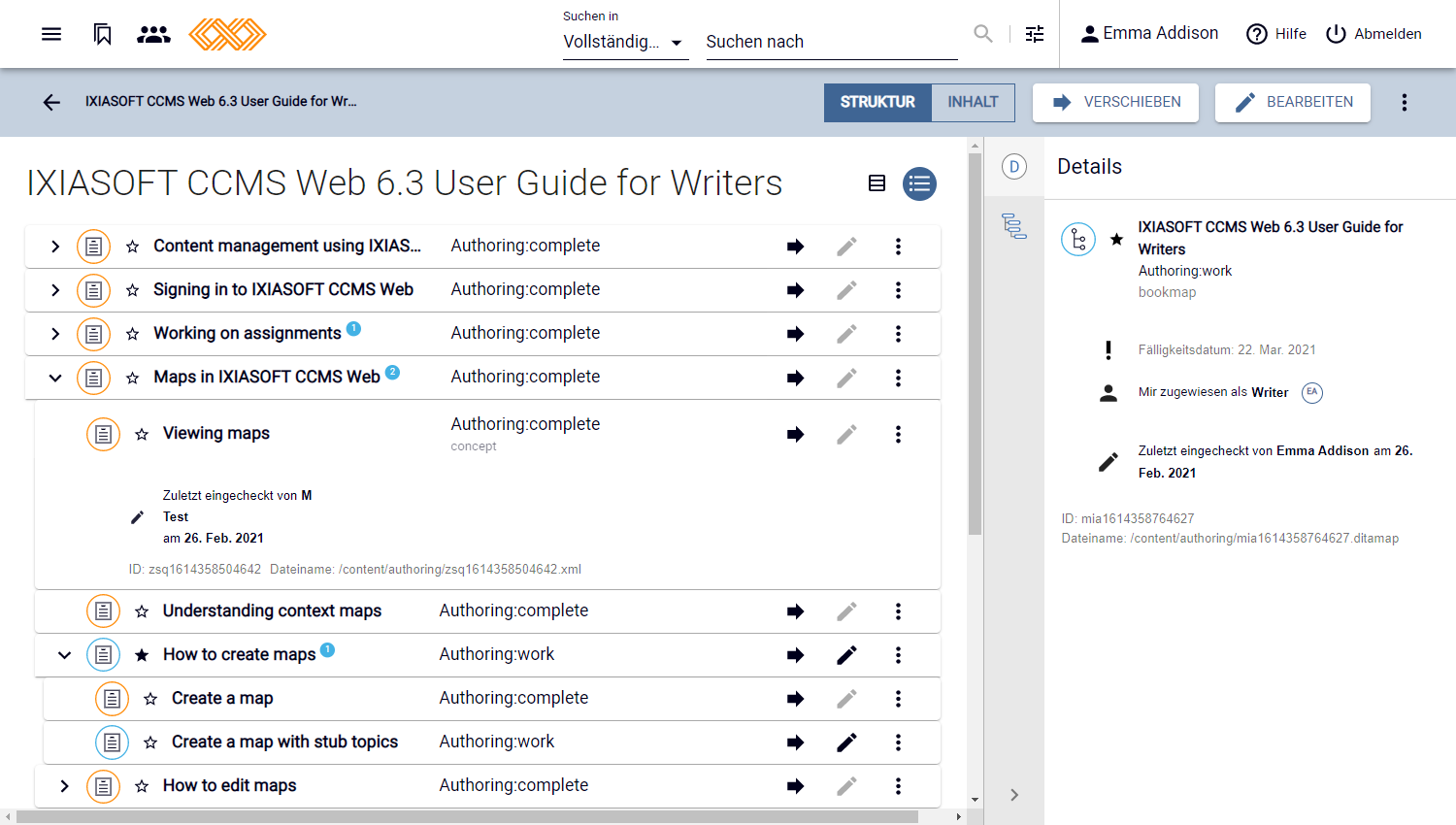Edit How to create maps with pencil
1456x825 pixels.
pos(846,655)
